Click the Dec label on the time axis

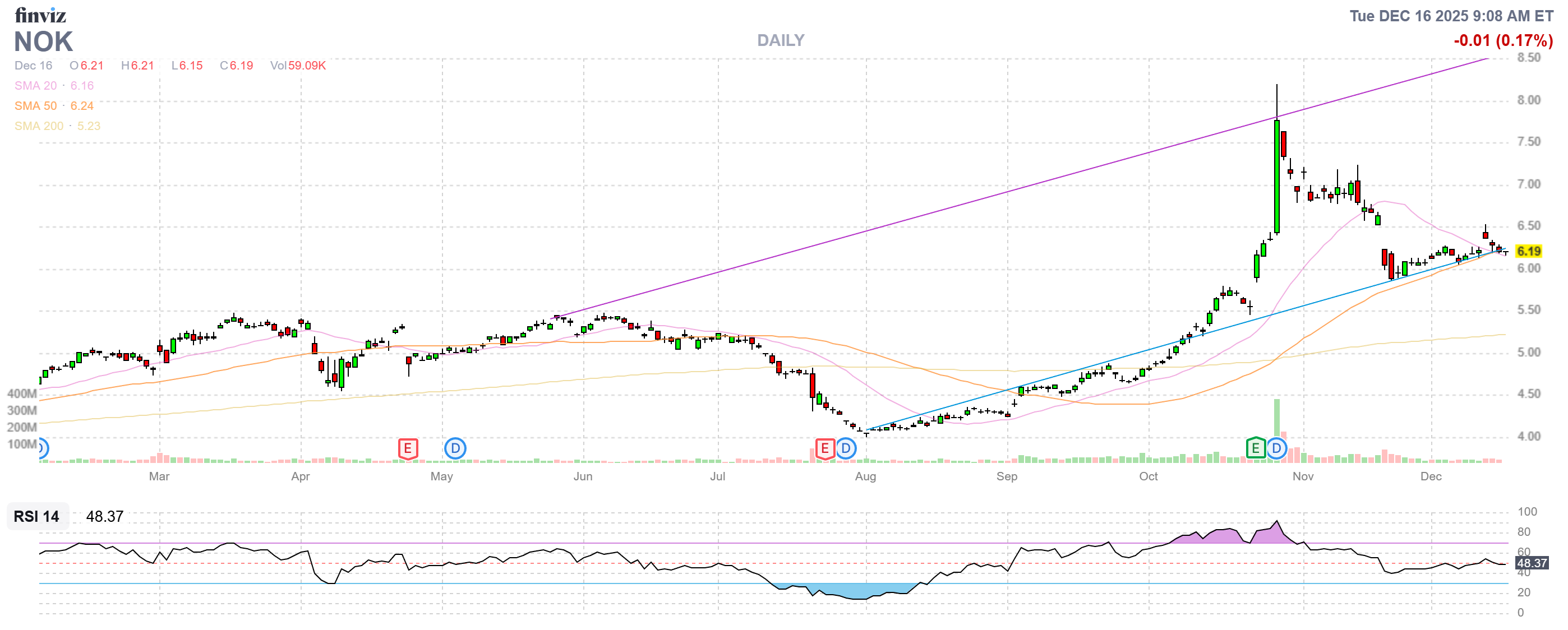(x=1432, y=478)
